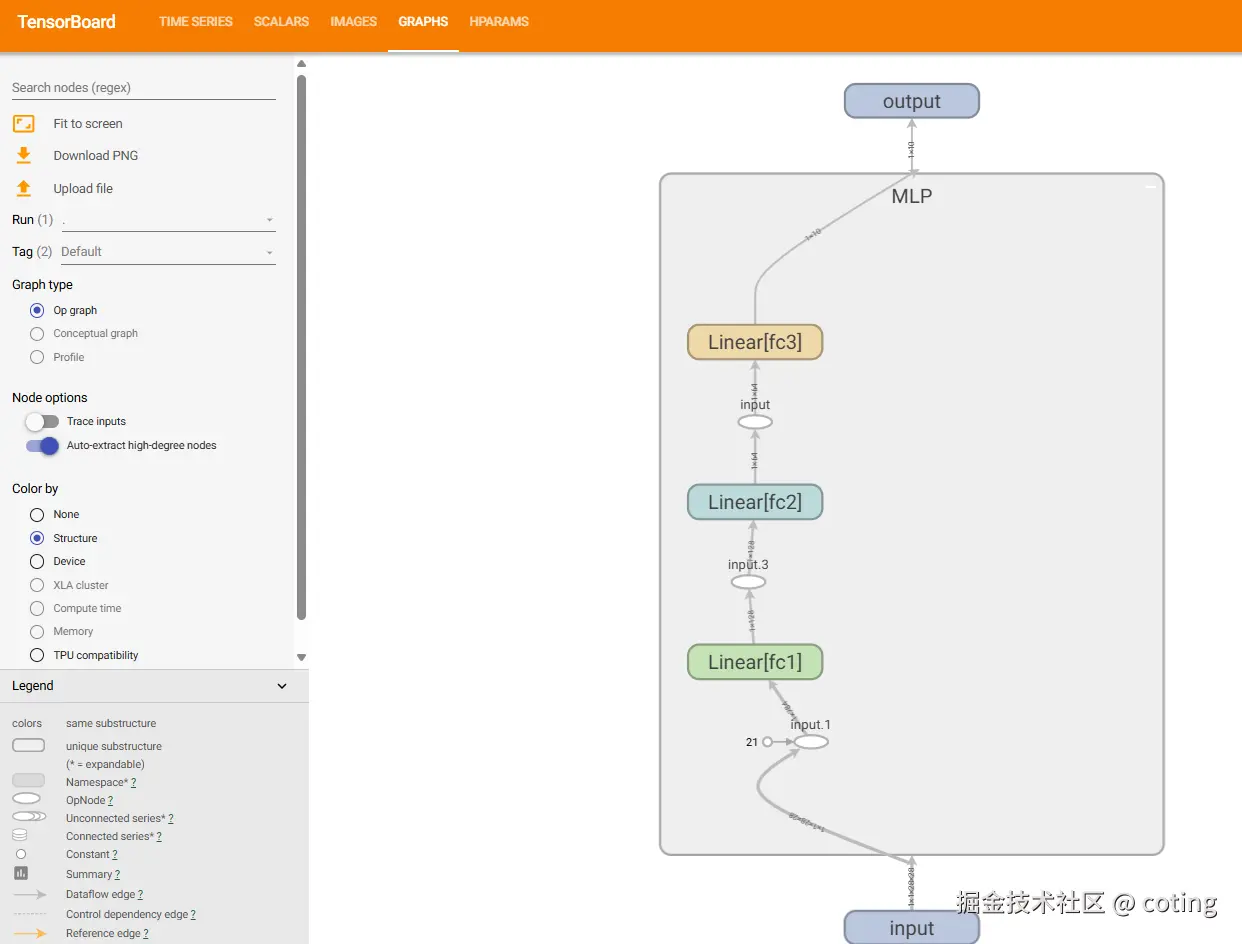Choose Structure color option

tap(37, 538)
